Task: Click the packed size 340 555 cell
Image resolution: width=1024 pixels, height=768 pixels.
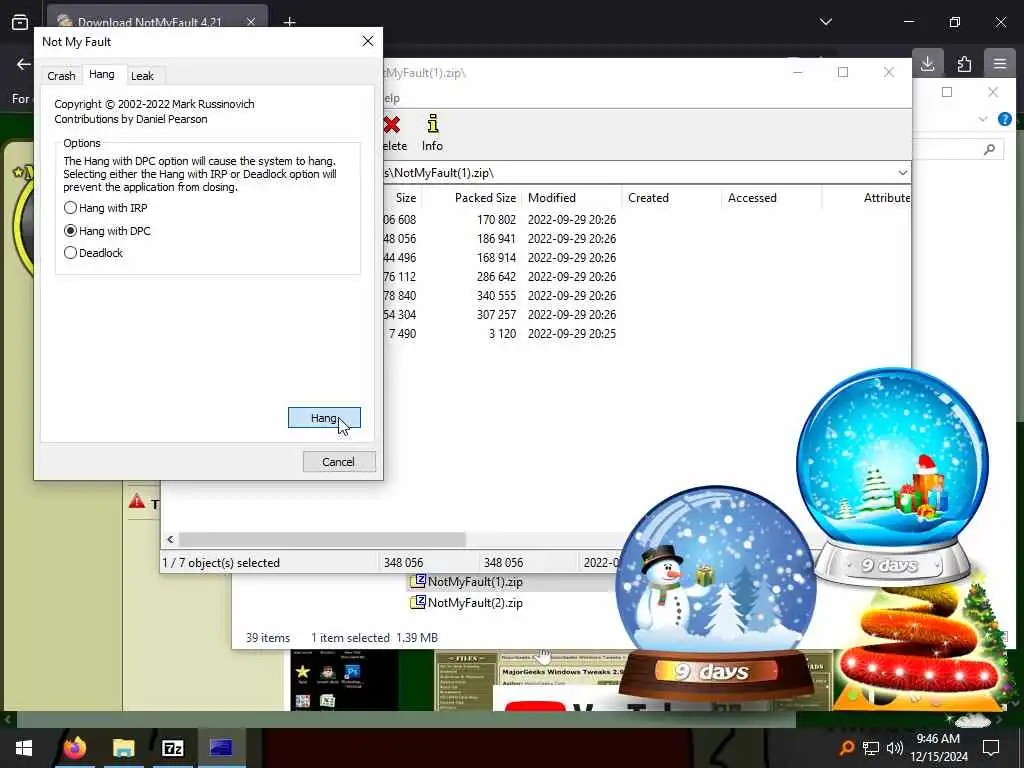Action: click(x=496, y=295)
